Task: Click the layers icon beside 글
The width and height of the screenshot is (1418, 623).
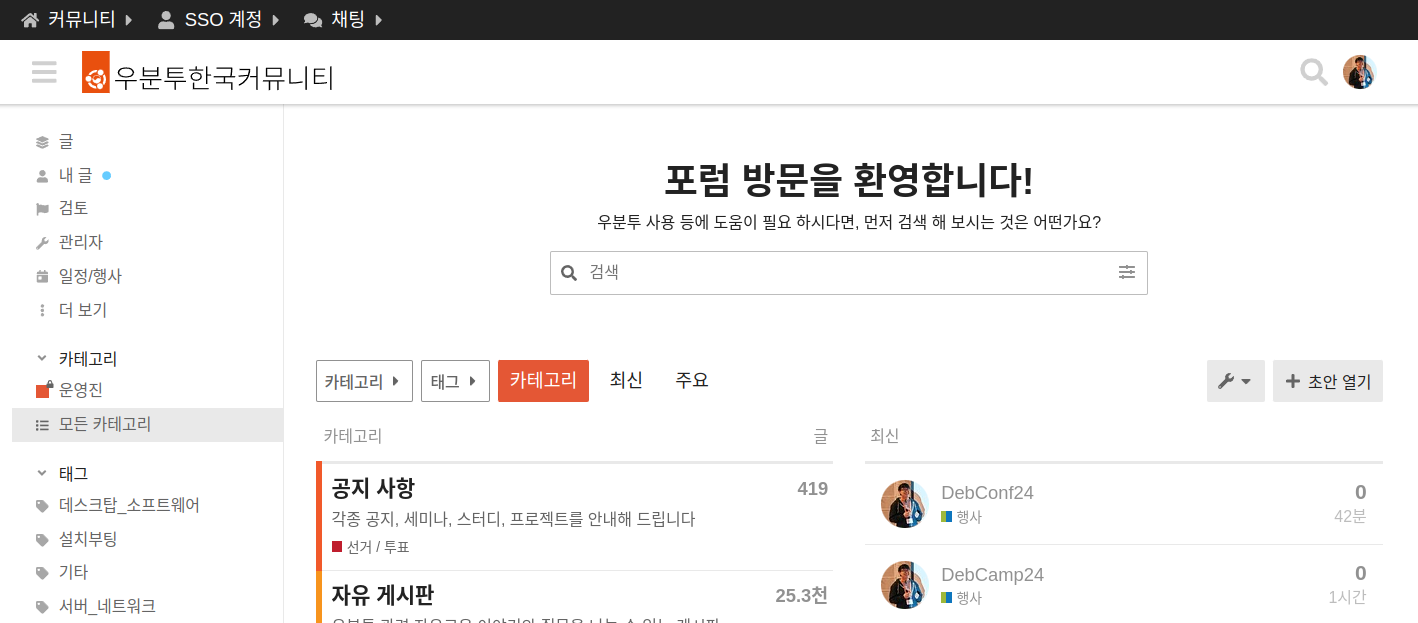Action: [x=42, y=142]
